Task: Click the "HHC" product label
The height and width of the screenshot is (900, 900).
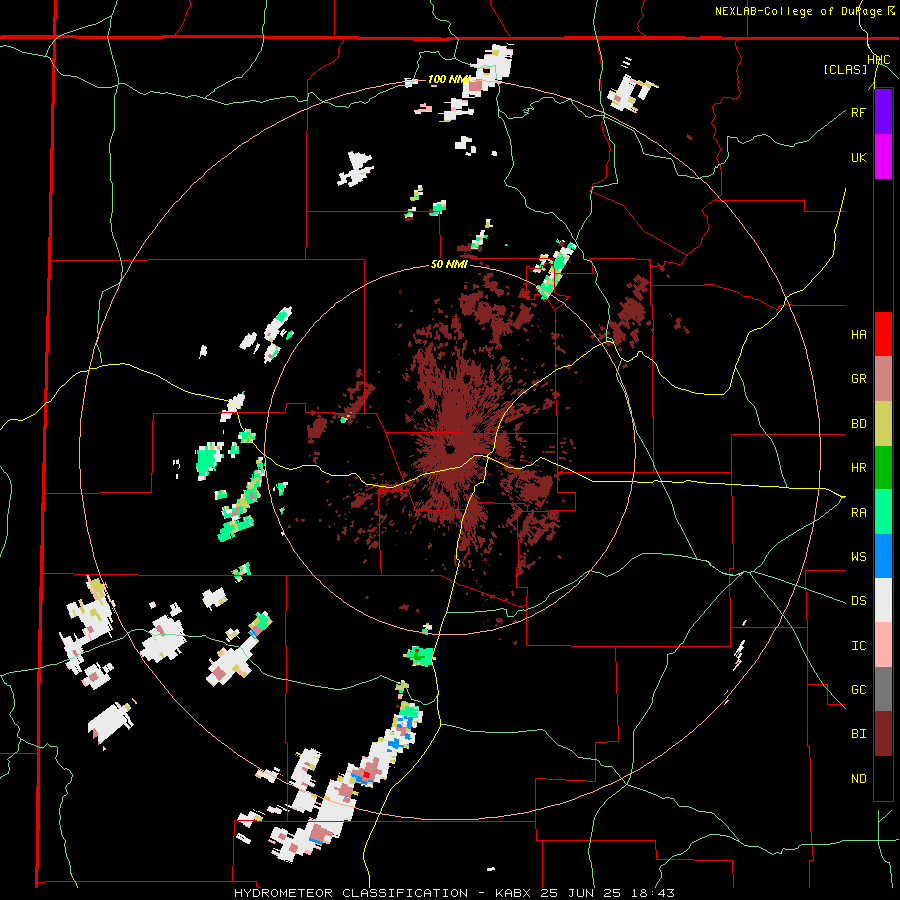Action: 879,59
